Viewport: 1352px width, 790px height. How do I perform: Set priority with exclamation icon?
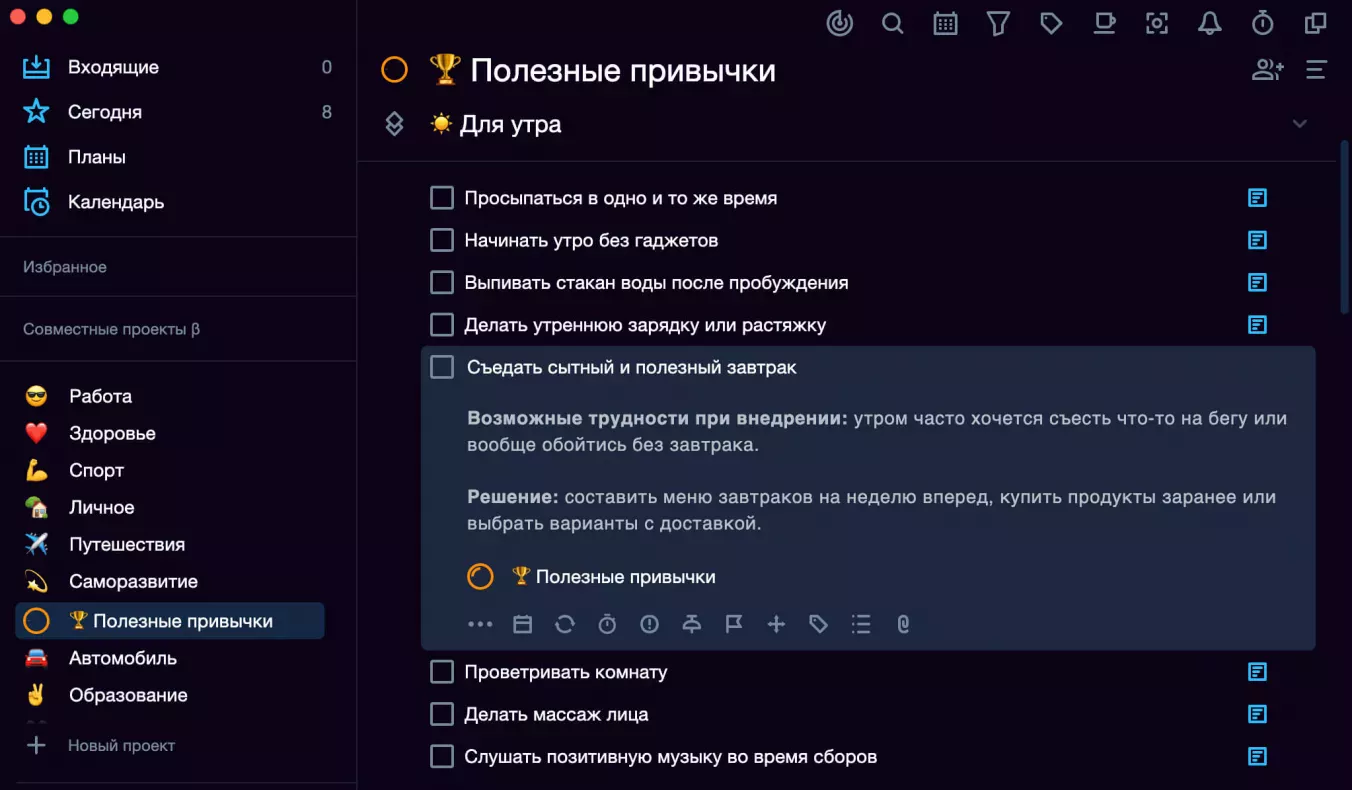coord(650,624)
